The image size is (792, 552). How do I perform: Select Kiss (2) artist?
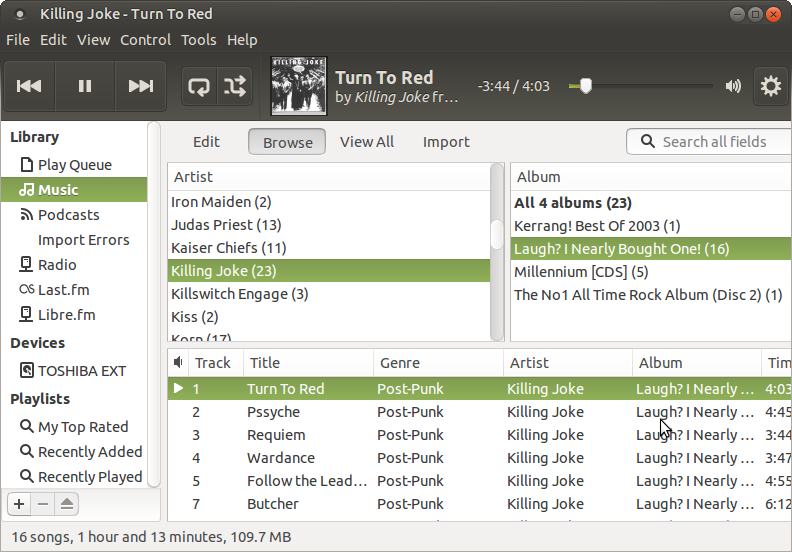tap(329, 317)
